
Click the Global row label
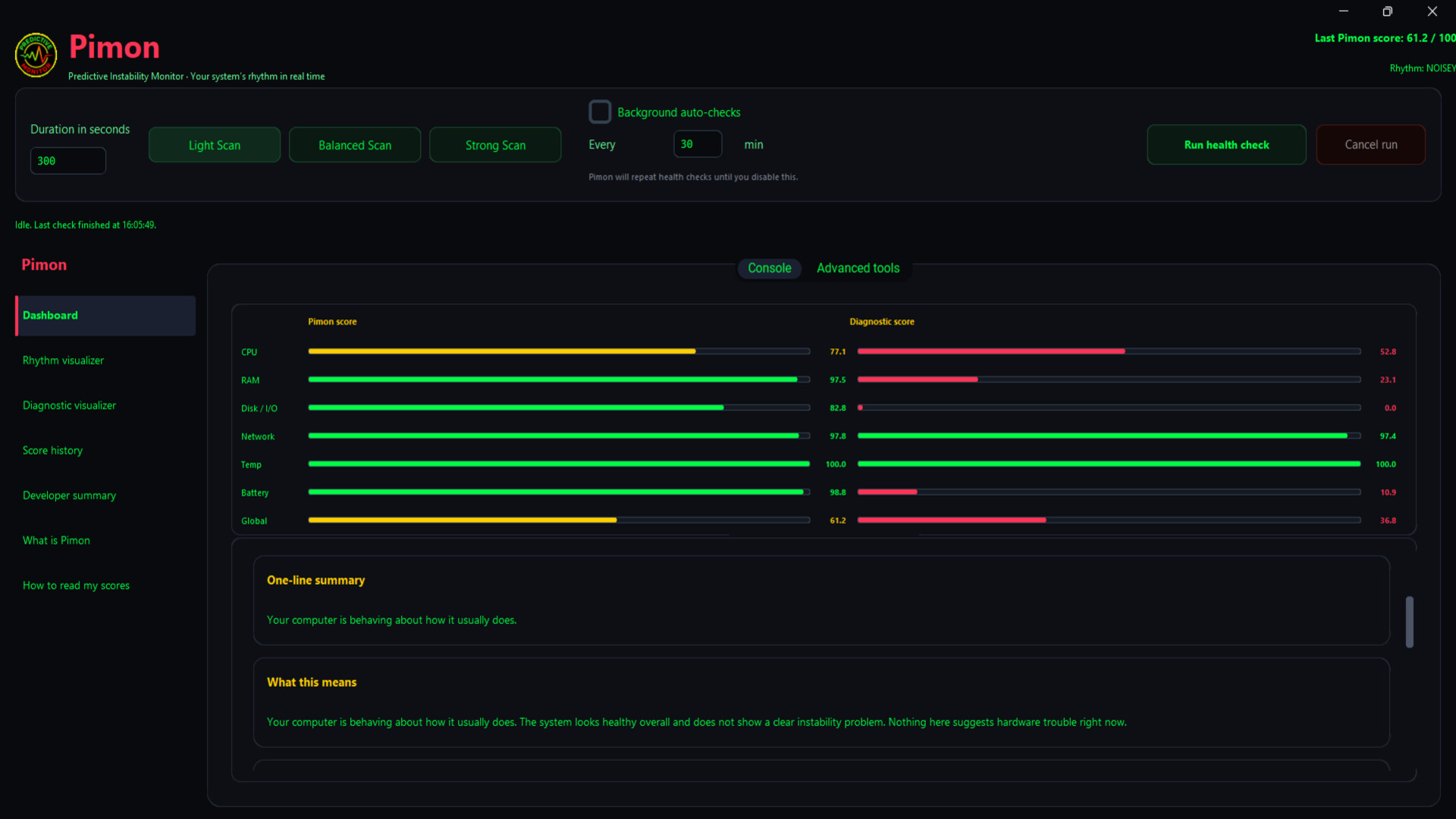[254, 521]
